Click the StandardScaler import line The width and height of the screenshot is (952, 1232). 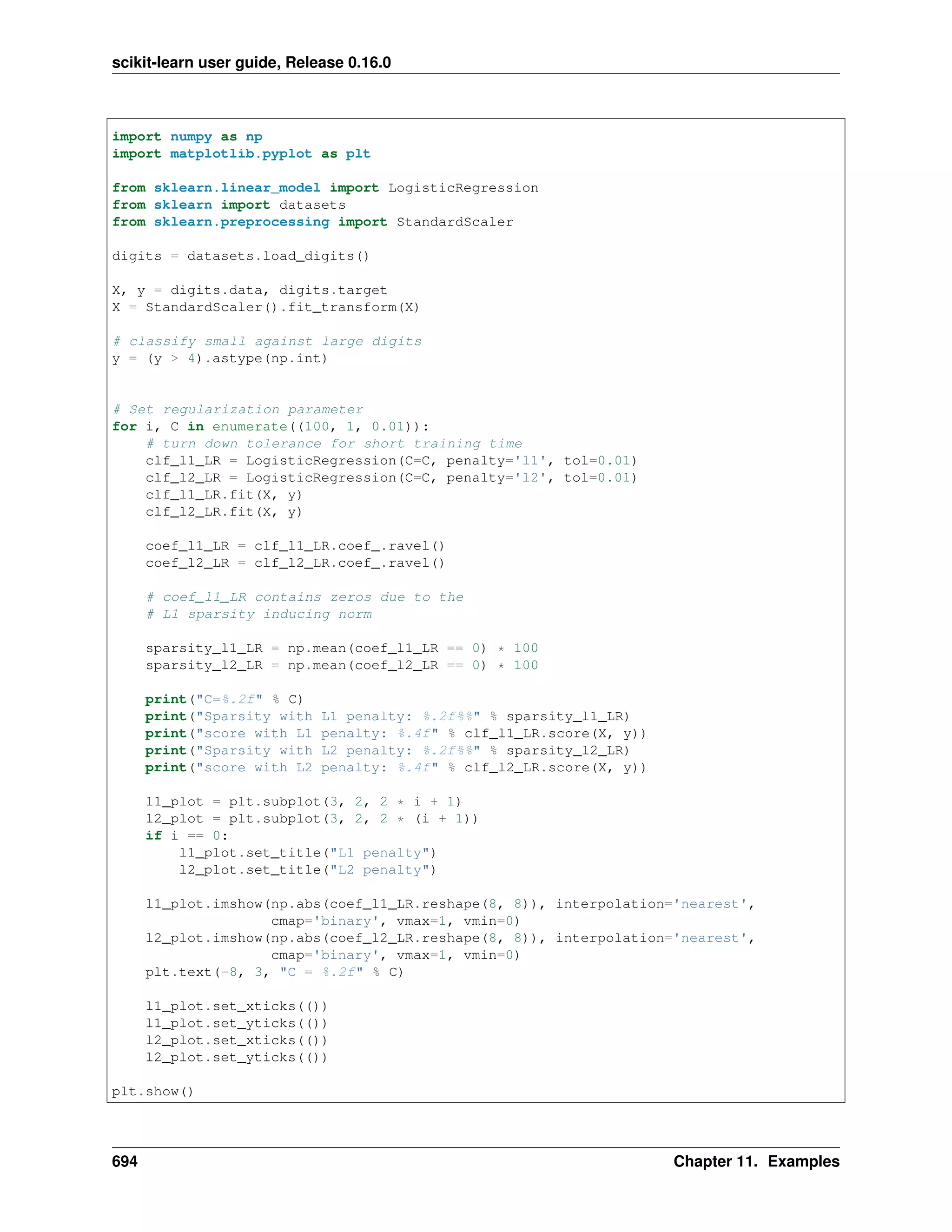pos(312,222)
